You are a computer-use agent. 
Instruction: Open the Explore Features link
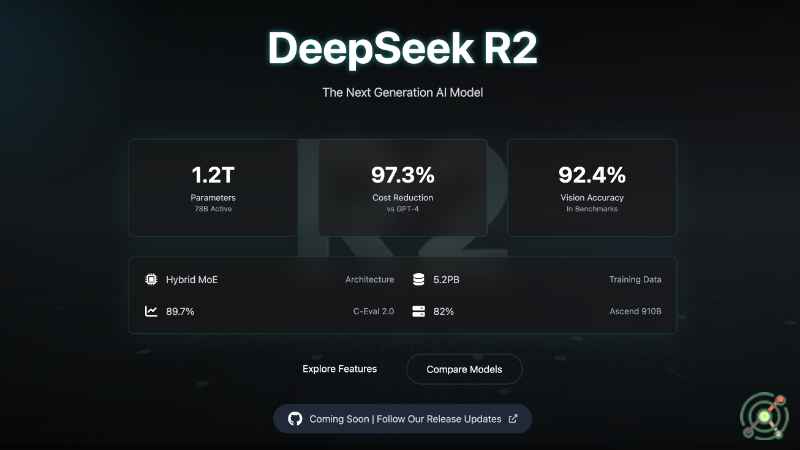340,369
